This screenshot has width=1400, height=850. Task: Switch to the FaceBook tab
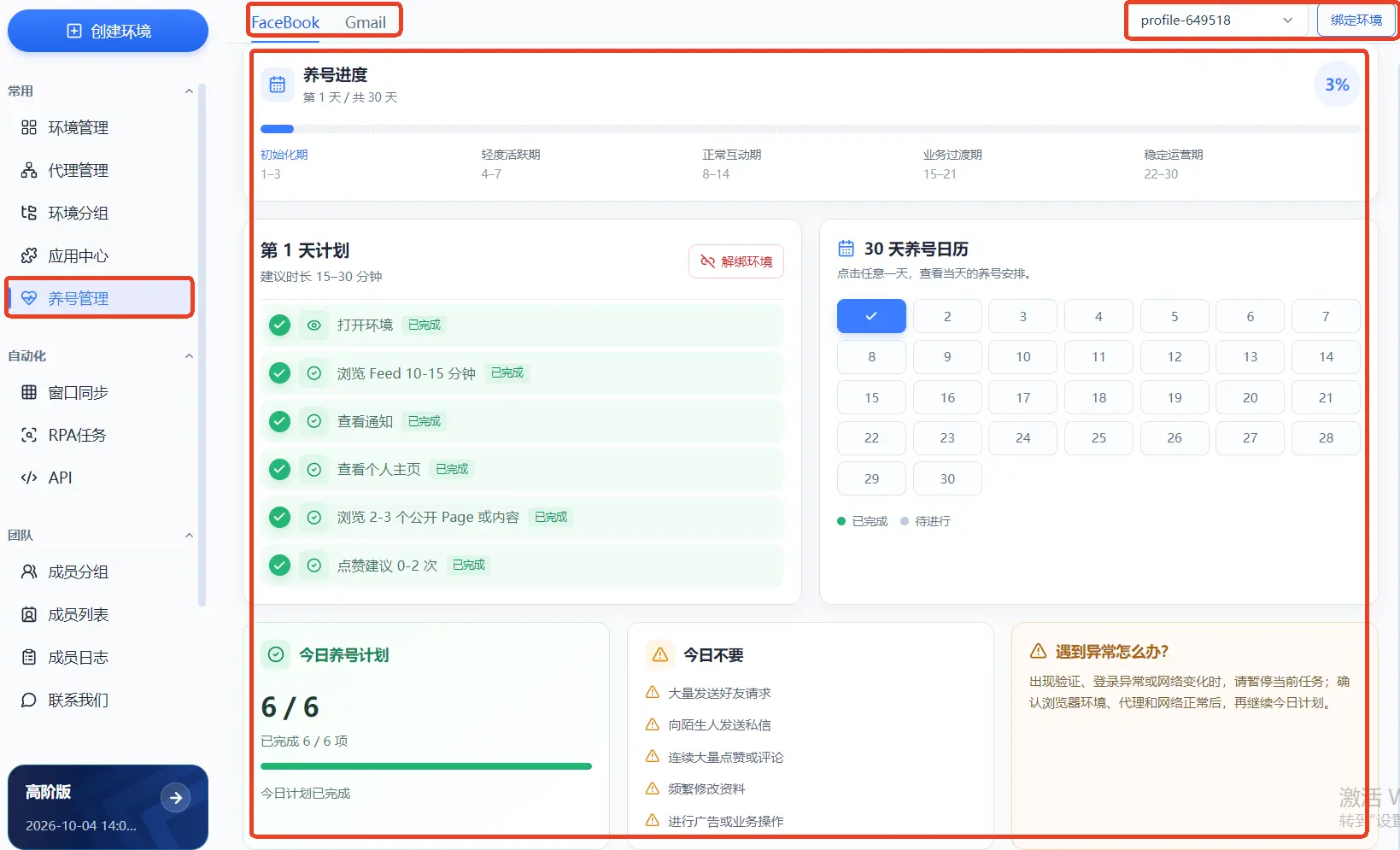point(285,23)
